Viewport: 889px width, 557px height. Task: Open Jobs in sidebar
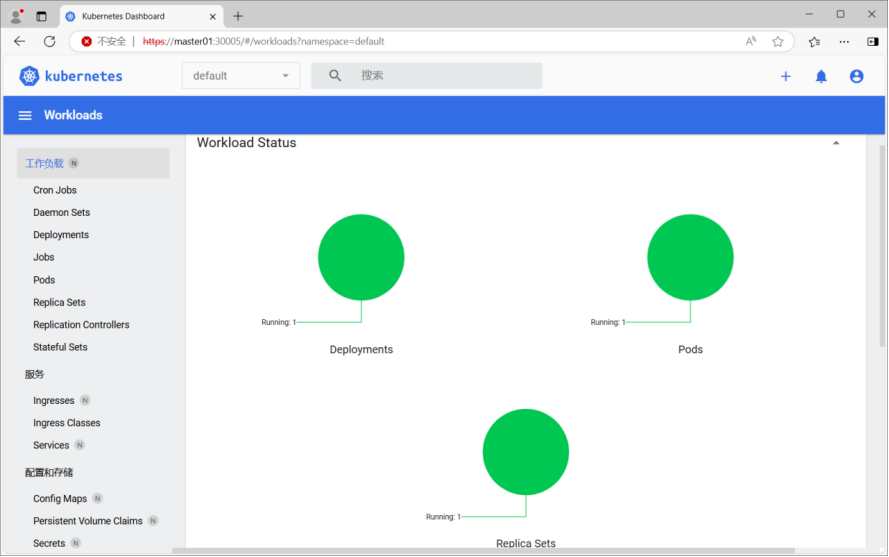tap(44, 258)
